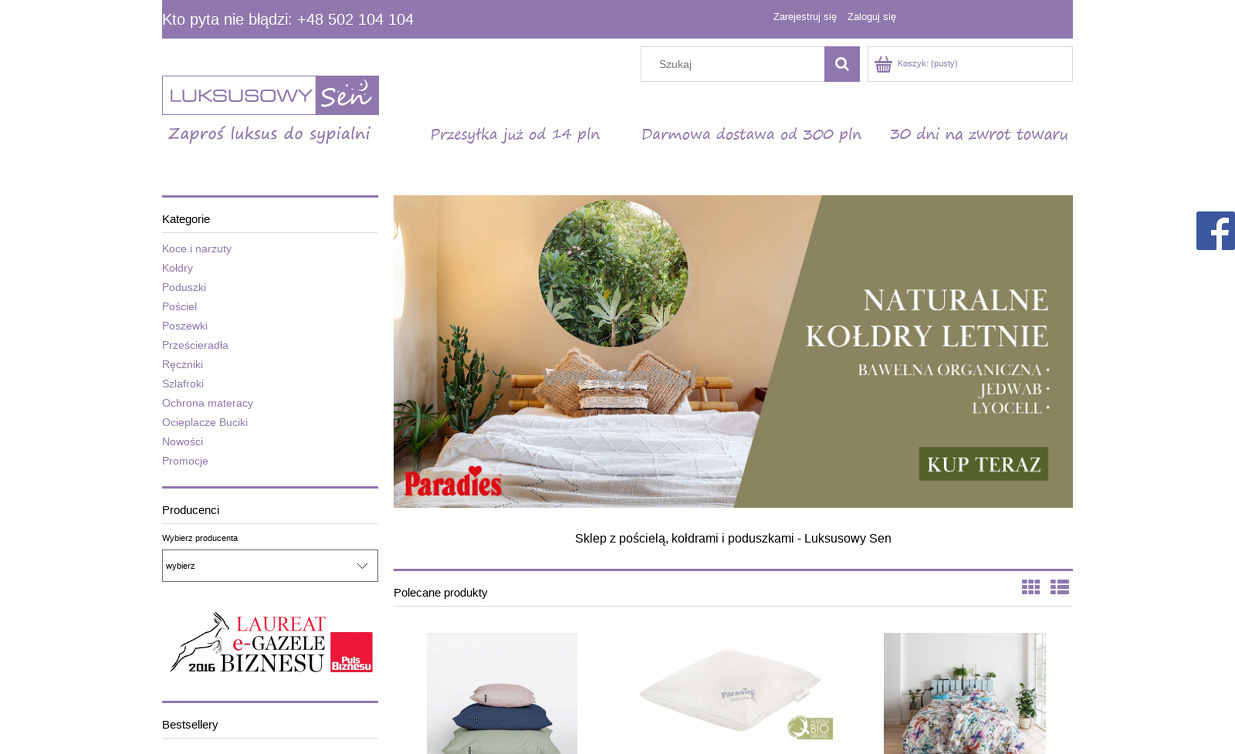
Task: Switch products to list view
Action: point(1060,587)
